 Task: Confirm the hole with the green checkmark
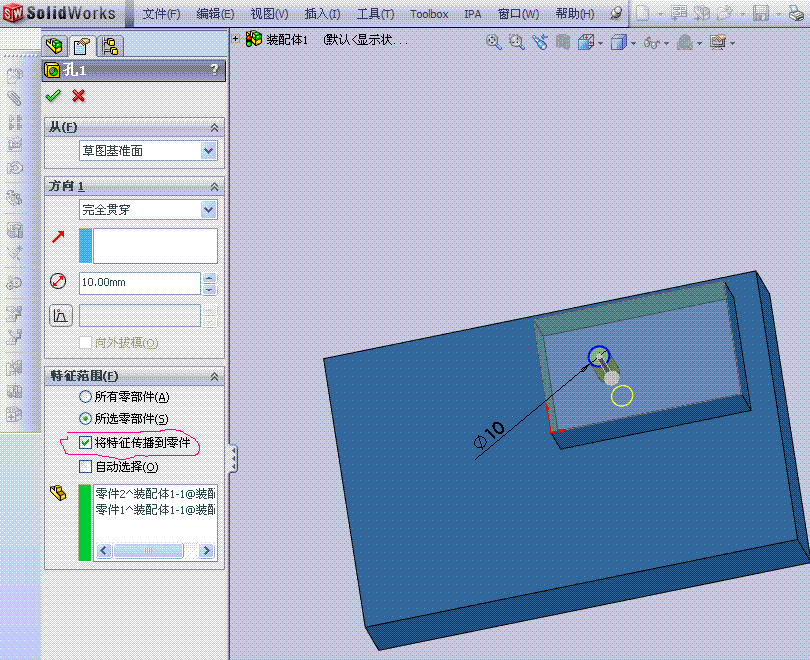tap(53, 96)
